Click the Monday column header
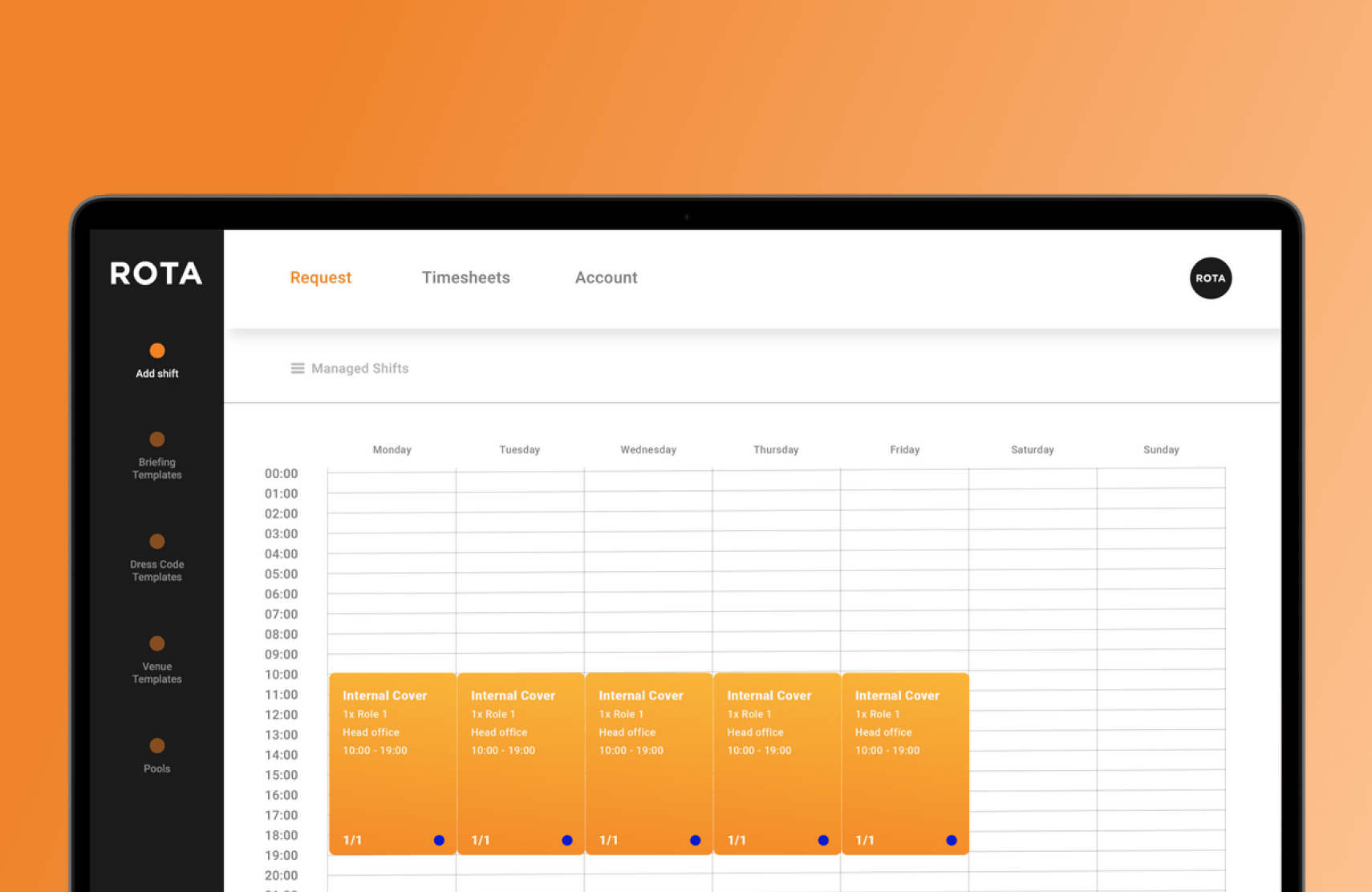 [392, 450]
